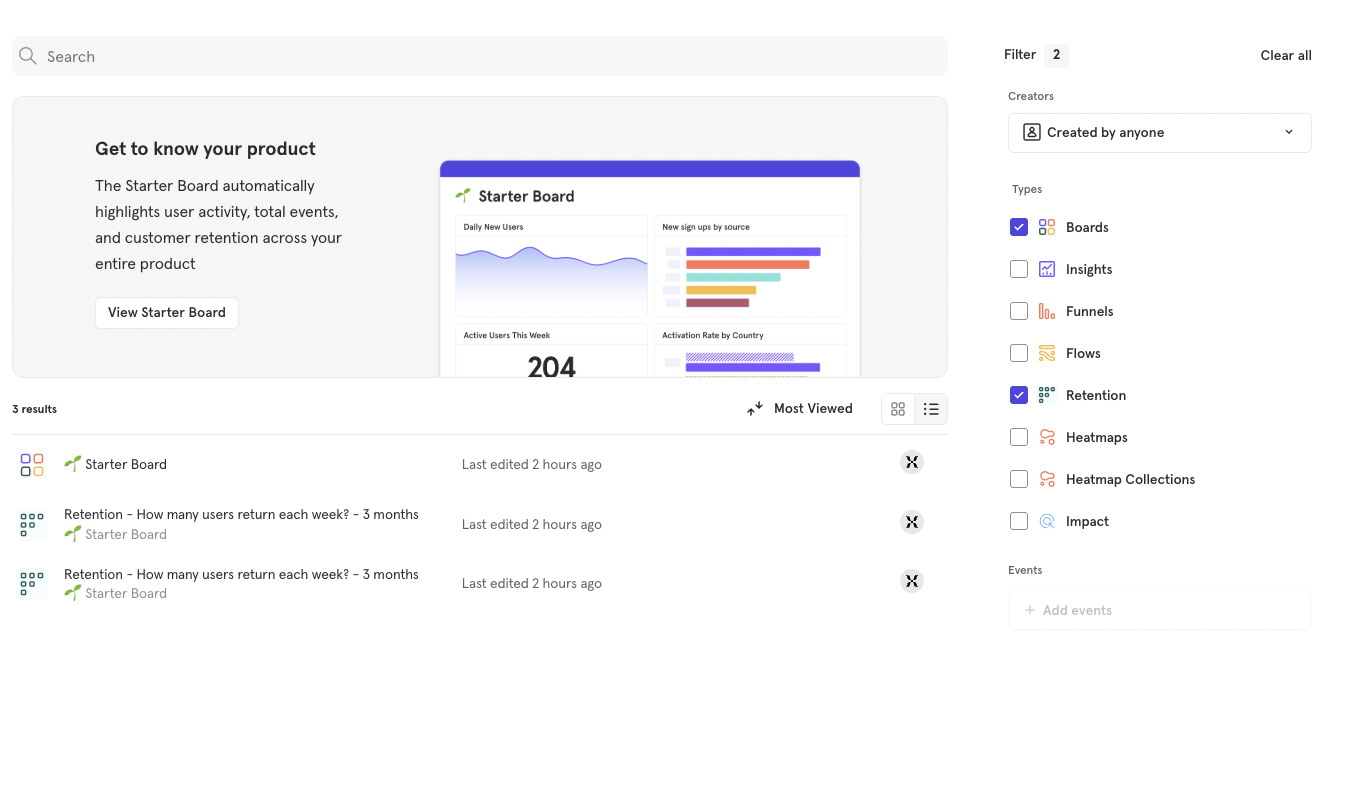
Task: Uncheck the Boards filter
Action: [1018, 227]
